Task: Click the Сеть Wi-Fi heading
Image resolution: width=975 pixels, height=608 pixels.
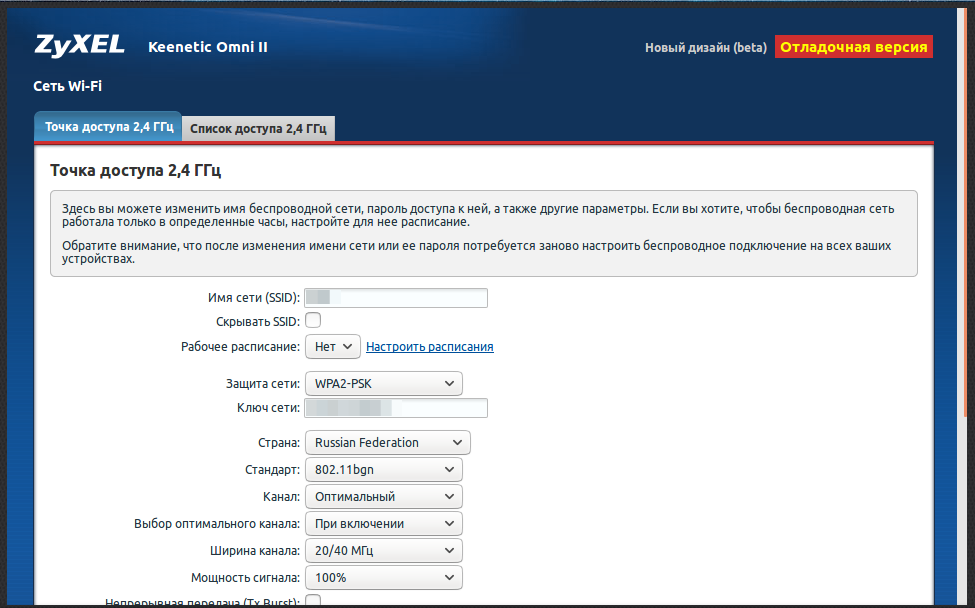Action: 67,86
